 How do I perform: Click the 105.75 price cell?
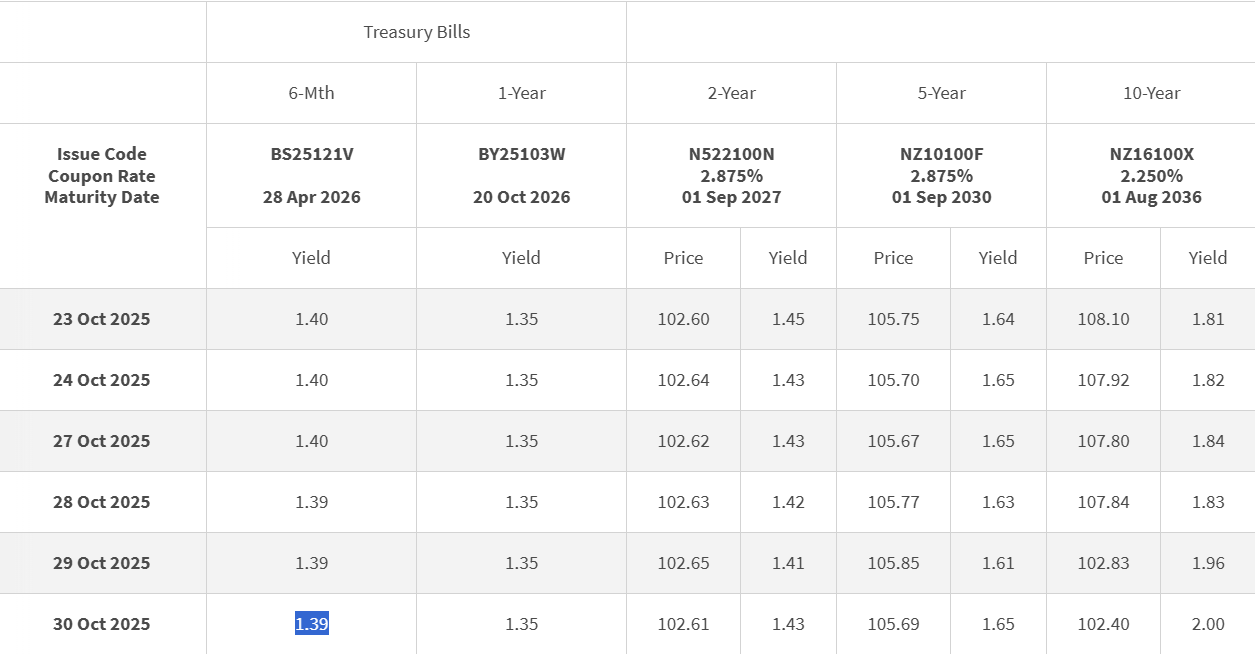pyautogui.click(x=892, y=318)
